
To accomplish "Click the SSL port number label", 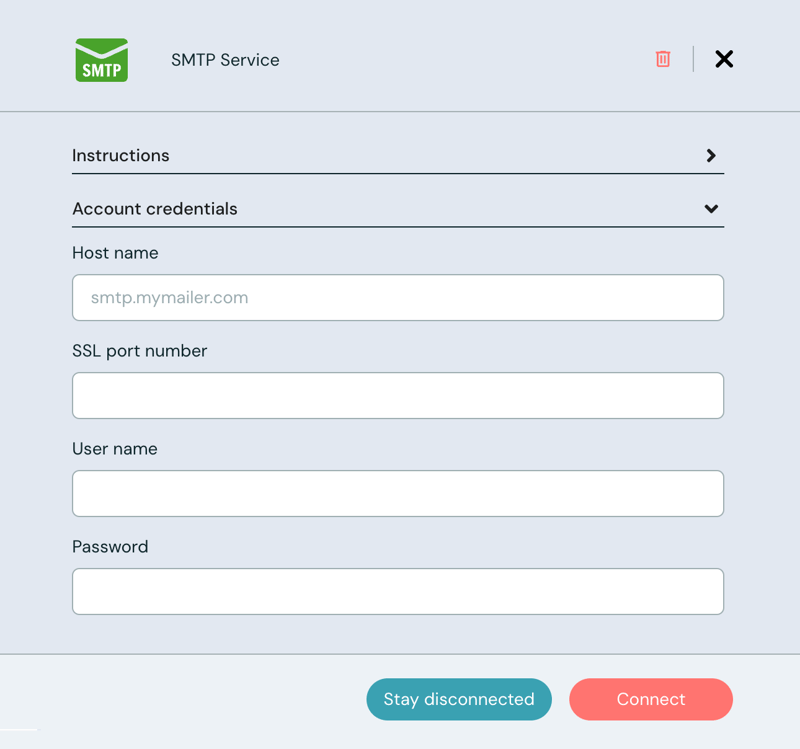I will coord(140,351).
